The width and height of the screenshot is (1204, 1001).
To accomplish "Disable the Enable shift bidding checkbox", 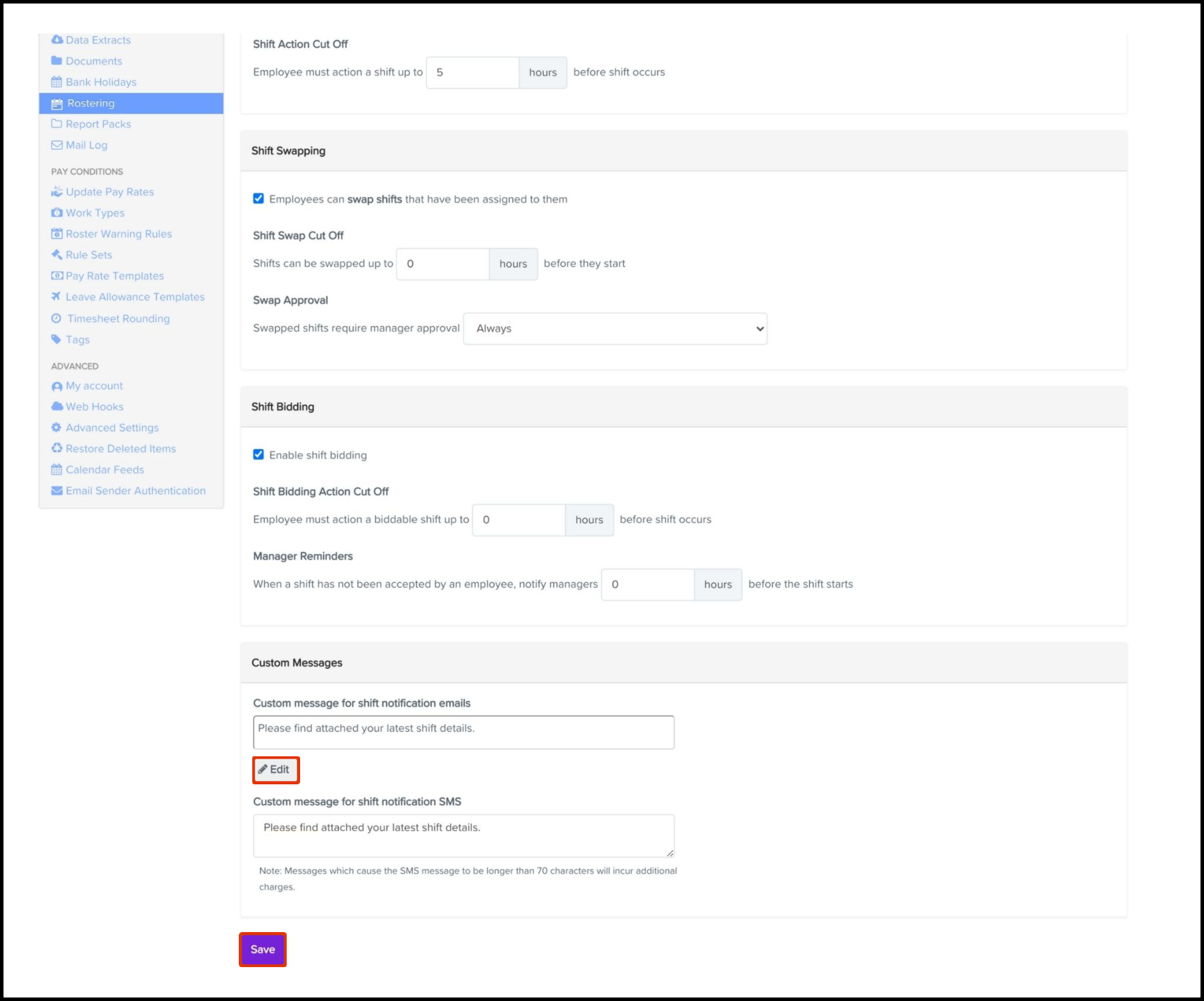I will [259, 454].
